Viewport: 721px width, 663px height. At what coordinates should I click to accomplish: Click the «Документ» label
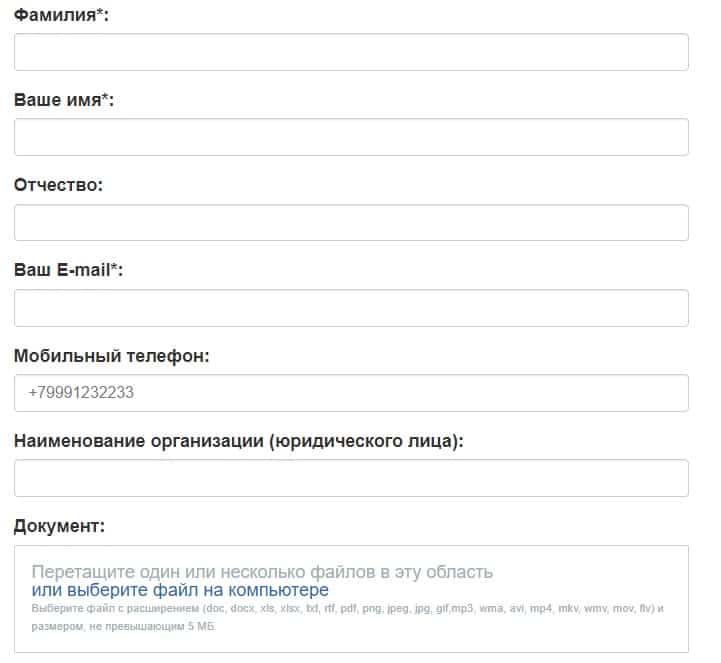tap(59, 526)
